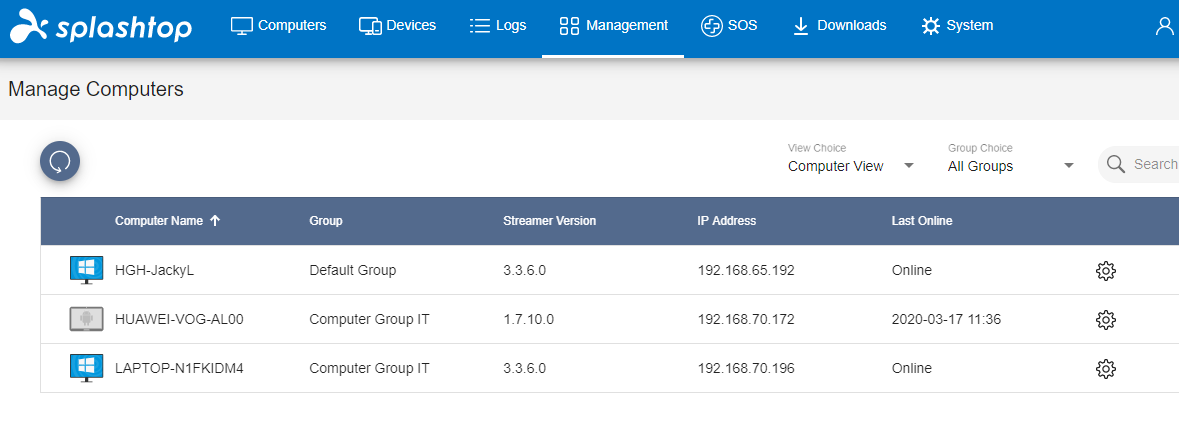Image resolution: width=1179 pixels, height=422 pixels.
Task: Click the Windows monitor icon for LAPTOP-N1FKIDM4
Action: coord(86,368)
